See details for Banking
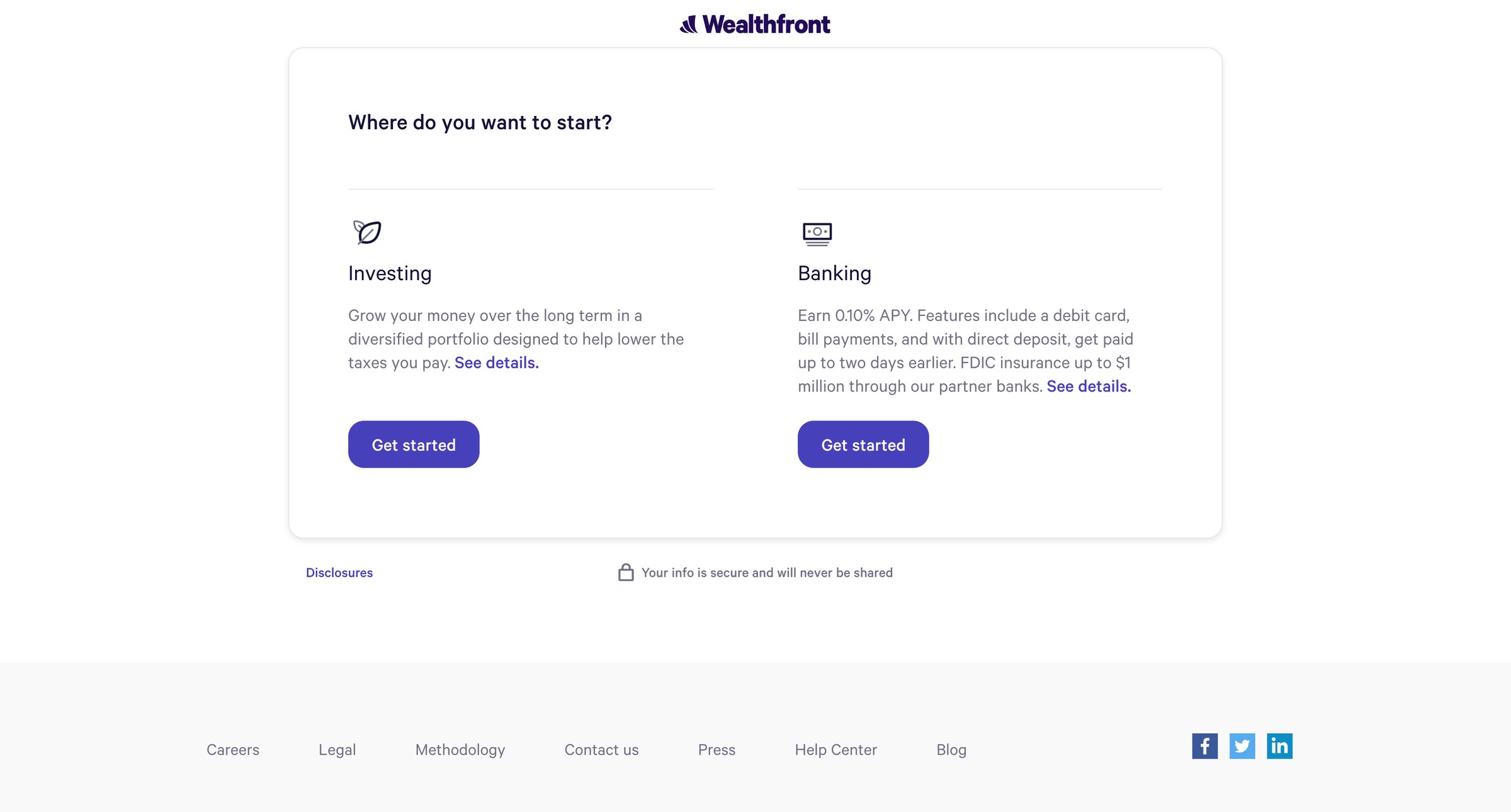 pos(1089,386)
